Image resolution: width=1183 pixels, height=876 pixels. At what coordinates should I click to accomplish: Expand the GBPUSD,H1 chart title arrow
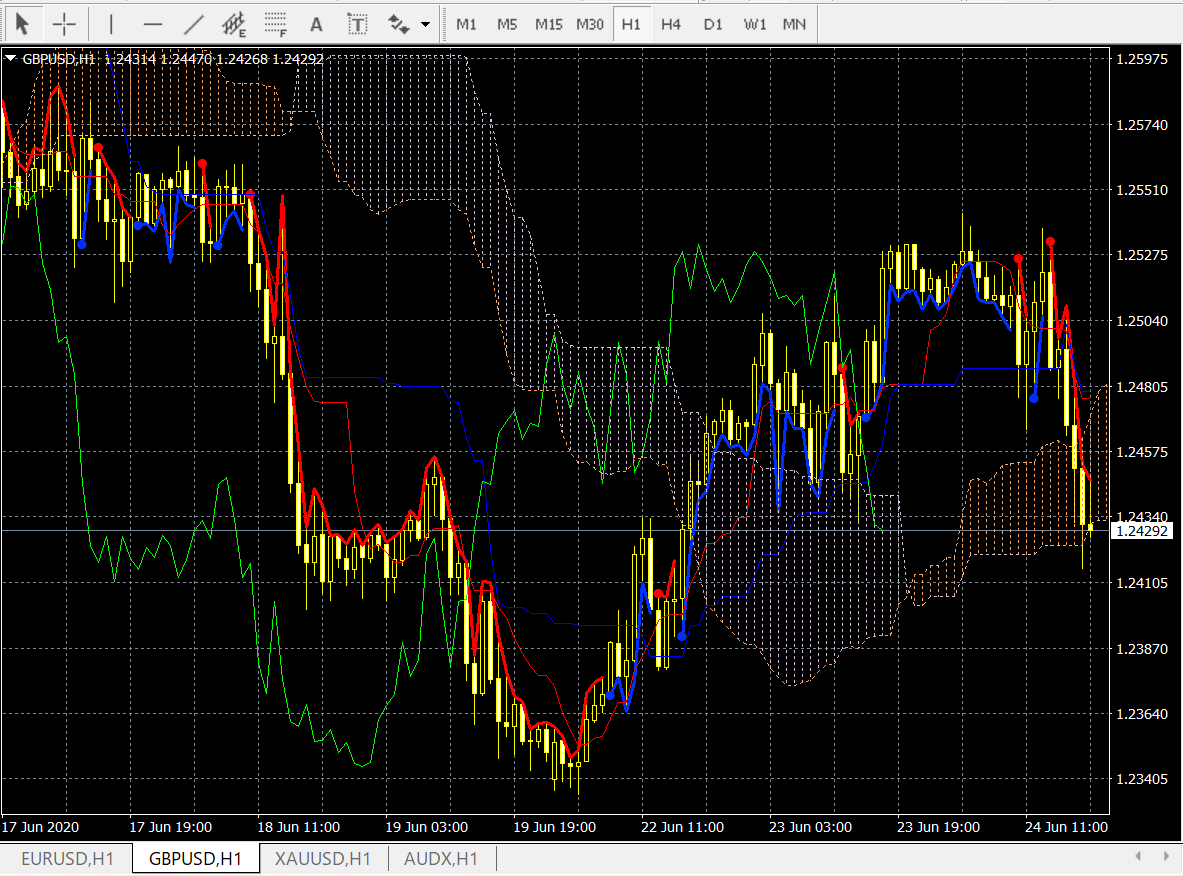pos(11,59)
